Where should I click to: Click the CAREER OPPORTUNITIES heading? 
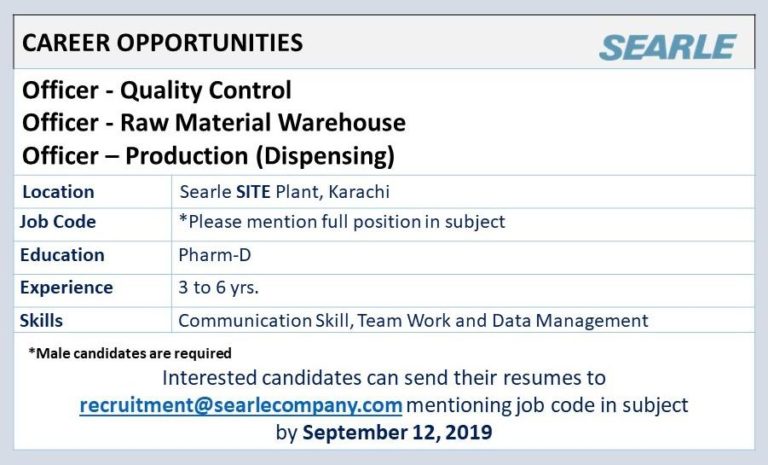162,43
